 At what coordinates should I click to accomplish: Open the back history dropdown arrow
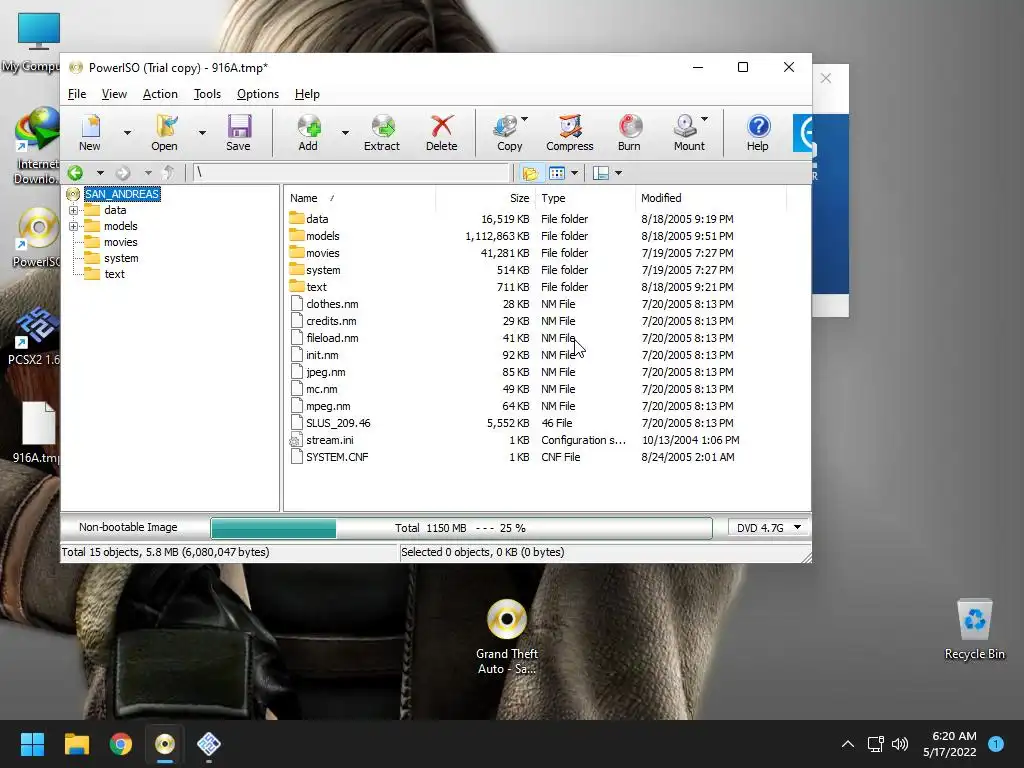coord(100,173)
